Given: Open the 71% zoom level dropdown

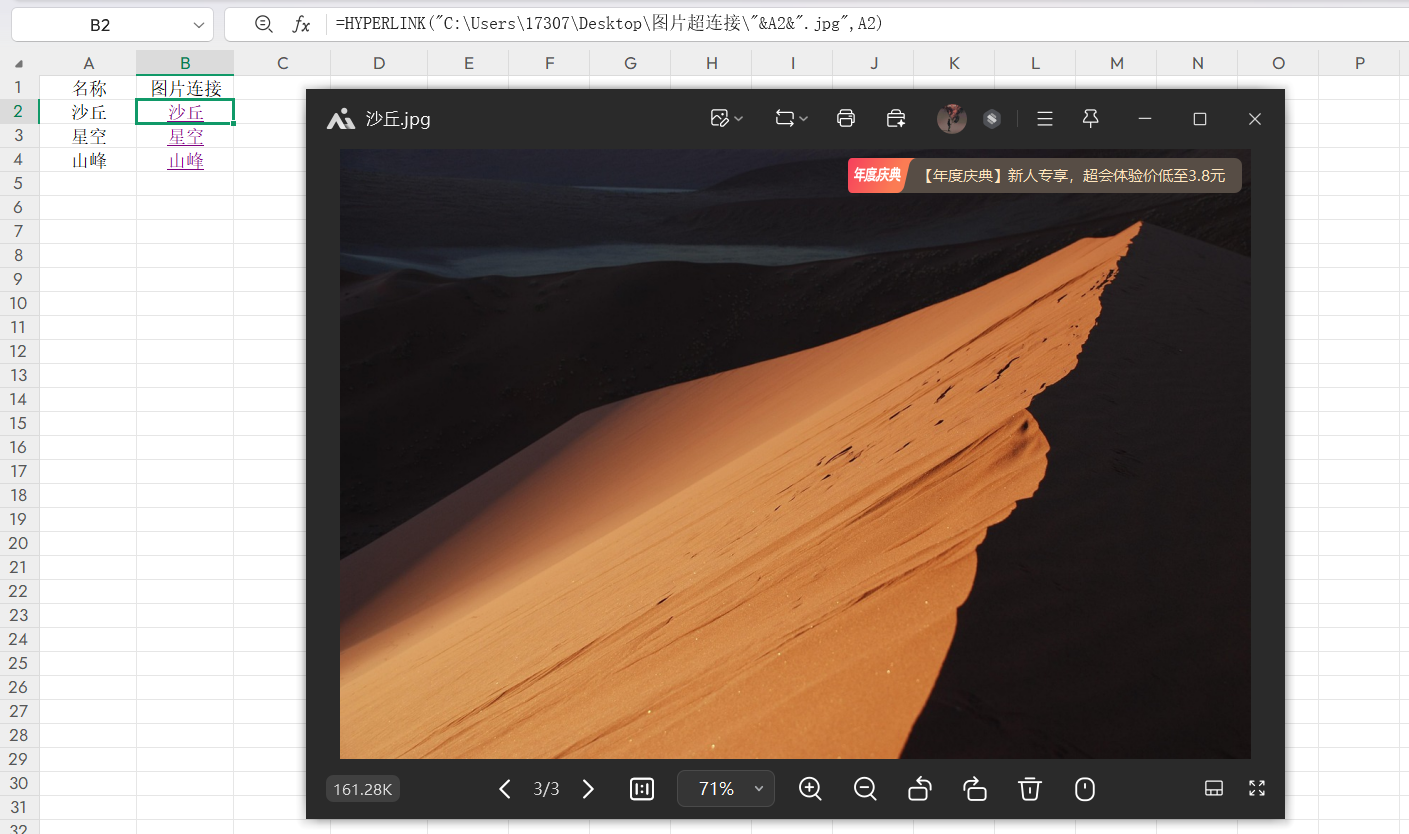Looking at the screenshot, I should click(758, 789).
